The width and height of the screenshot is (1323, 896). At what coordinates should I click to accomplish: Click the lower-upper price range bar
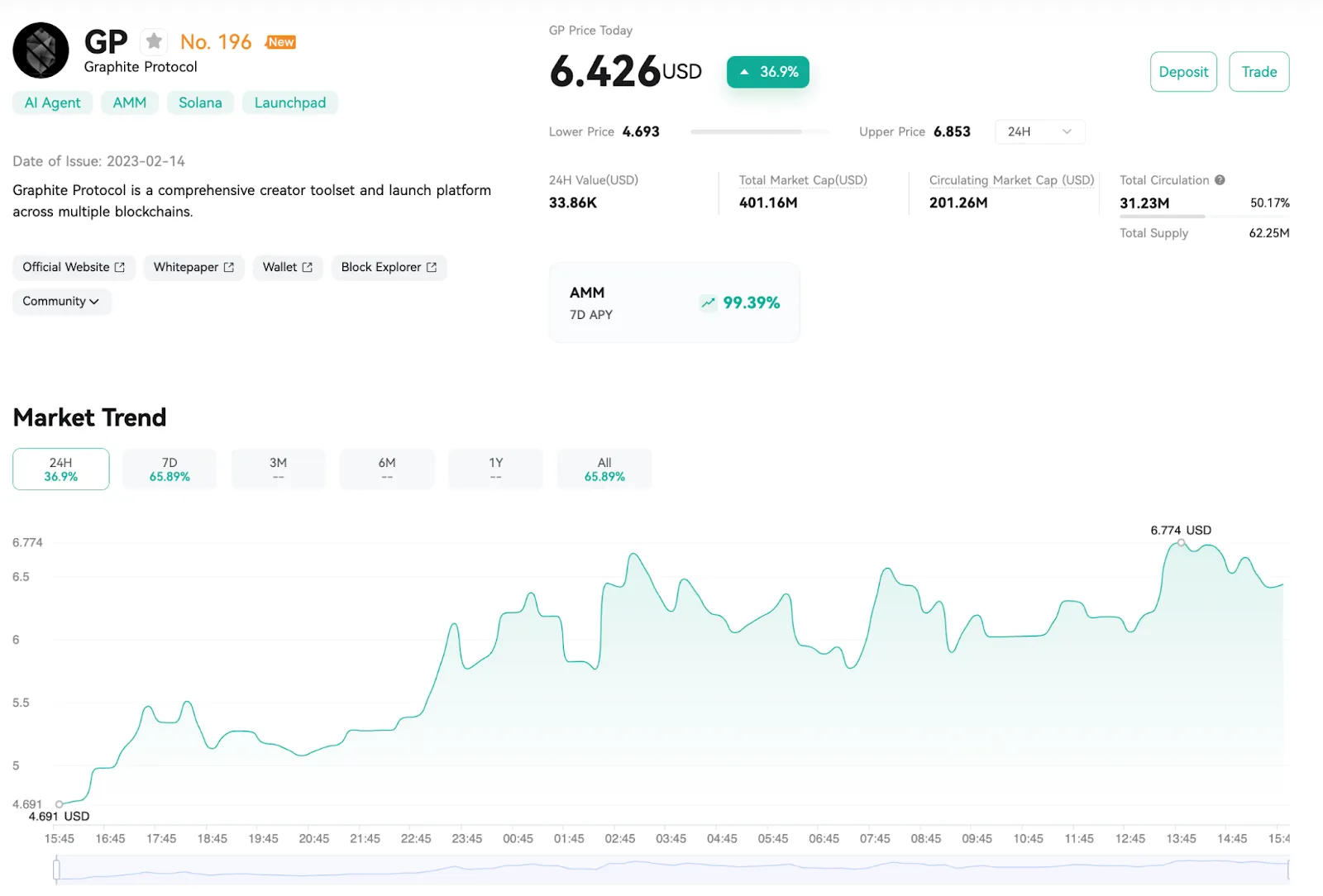(x=759, y=131)
